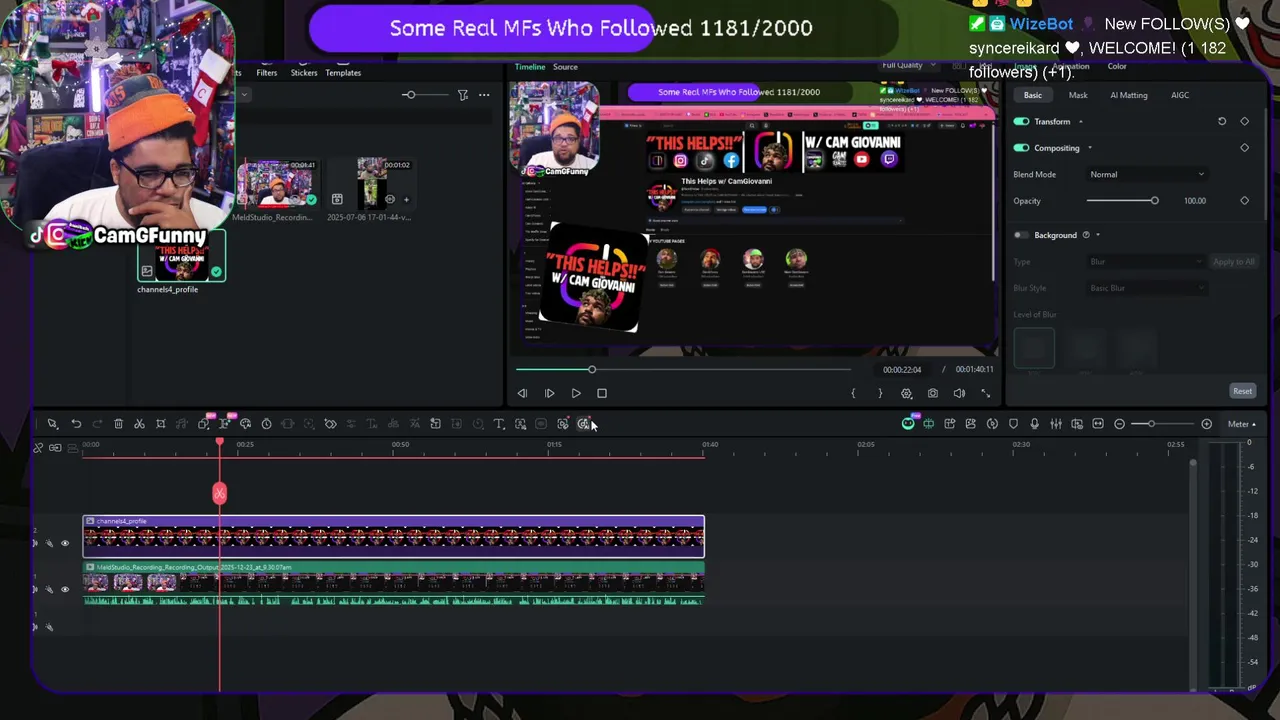Expand the Background section arrow

pos(1097,235)
